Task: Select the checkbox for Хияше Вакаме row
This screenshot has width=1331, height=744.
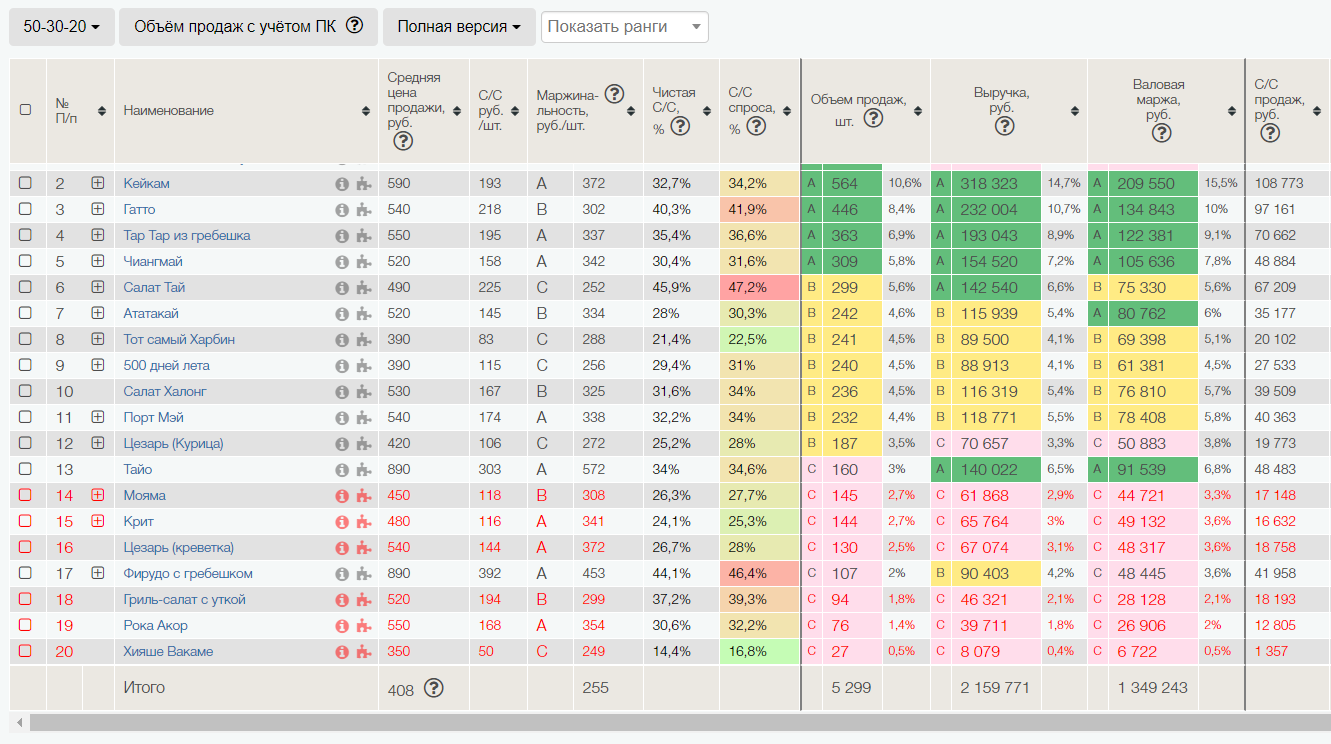Action: (26, 652)
